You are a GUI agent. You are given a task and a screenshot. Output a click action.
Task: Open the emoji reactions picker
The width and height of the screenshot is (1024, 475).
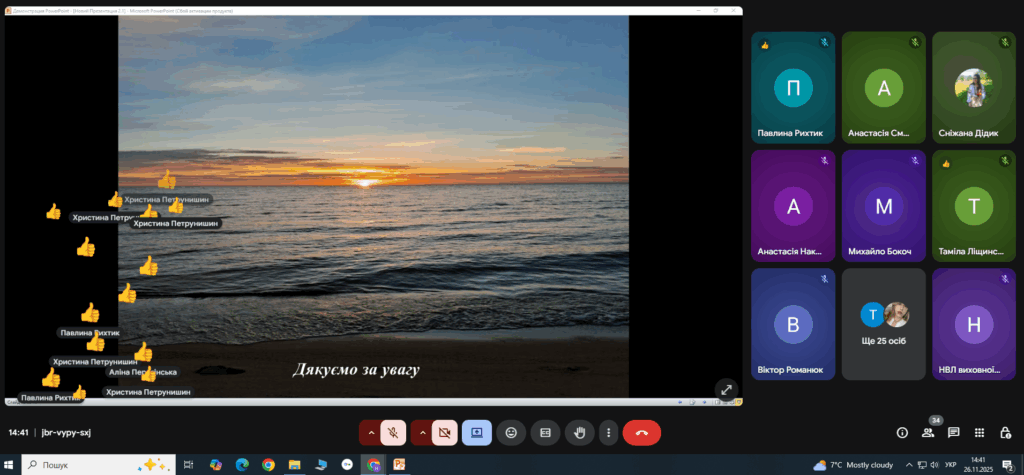[x=511, y=433]
